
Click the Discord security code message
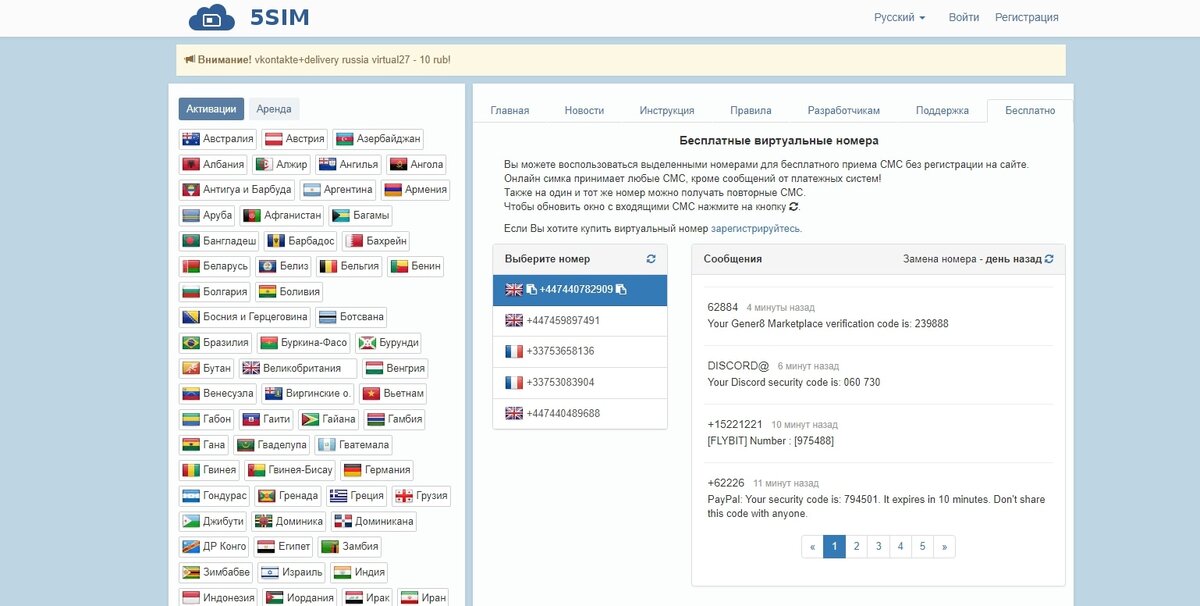793,383
